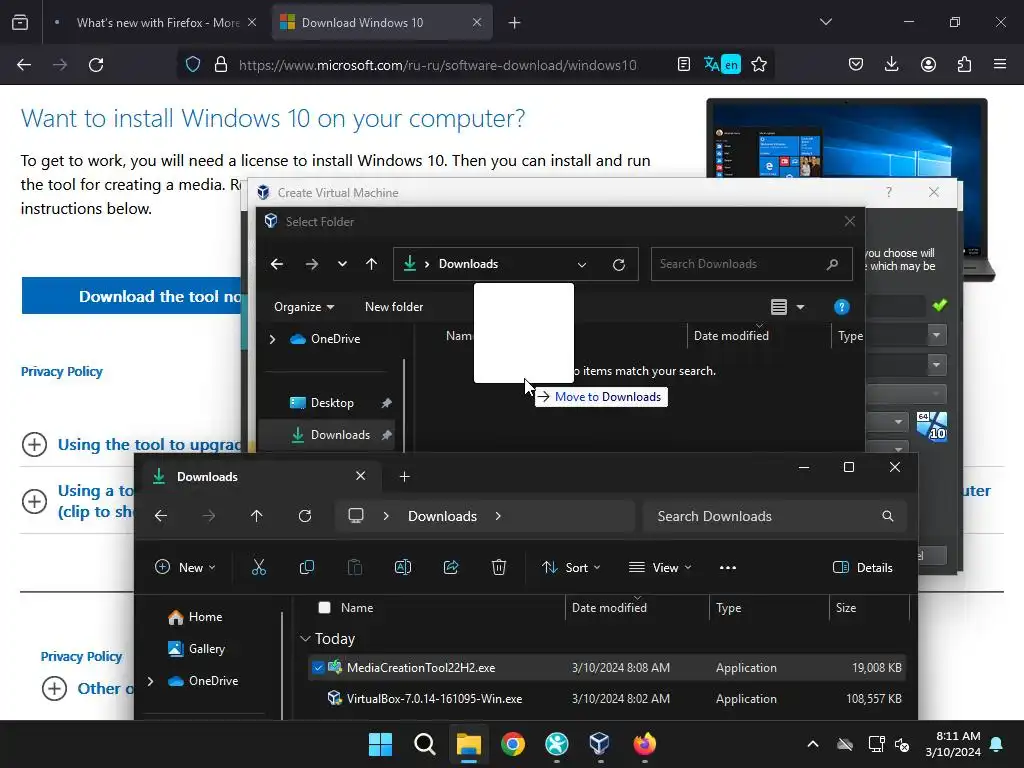Image resolution: width=1024 pixels, height=768 pixels.
Task: Click the back arrow in Explorer window
Action: coord(161,516)
